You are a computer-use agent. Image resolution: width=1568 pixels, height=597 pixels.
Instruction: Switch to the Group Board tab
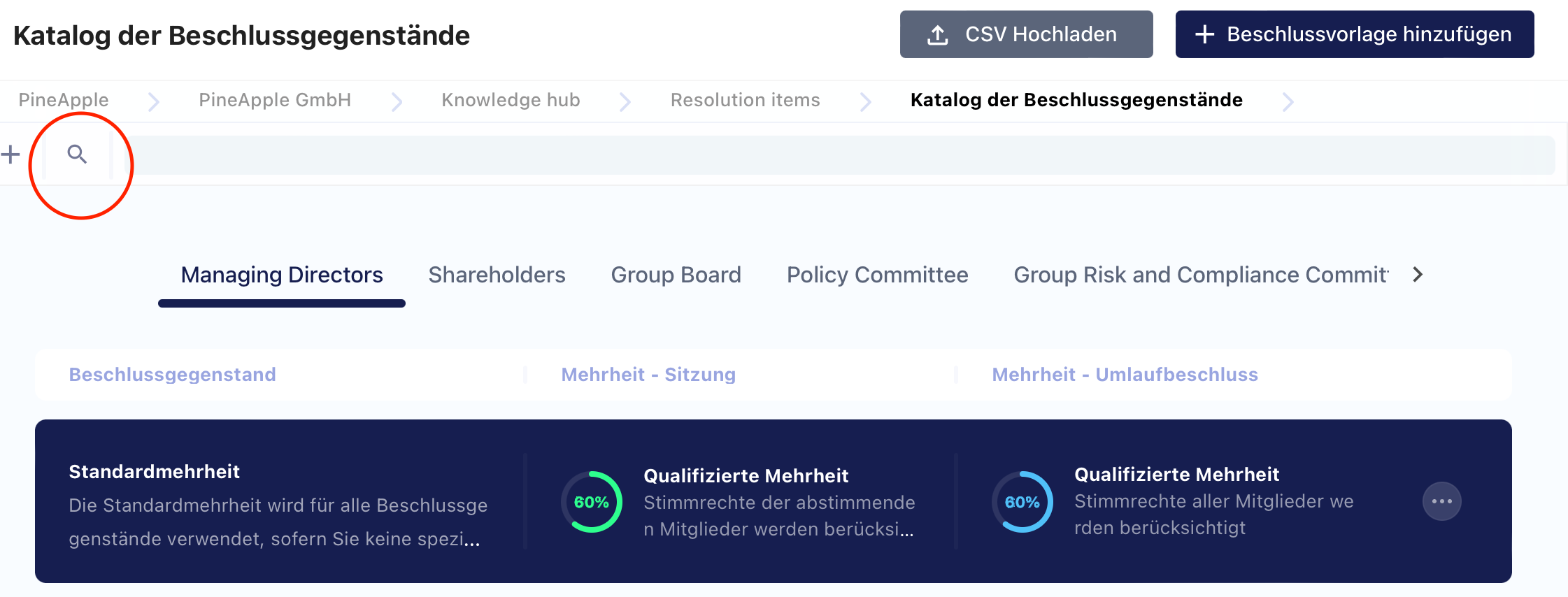tap(676, 275)
